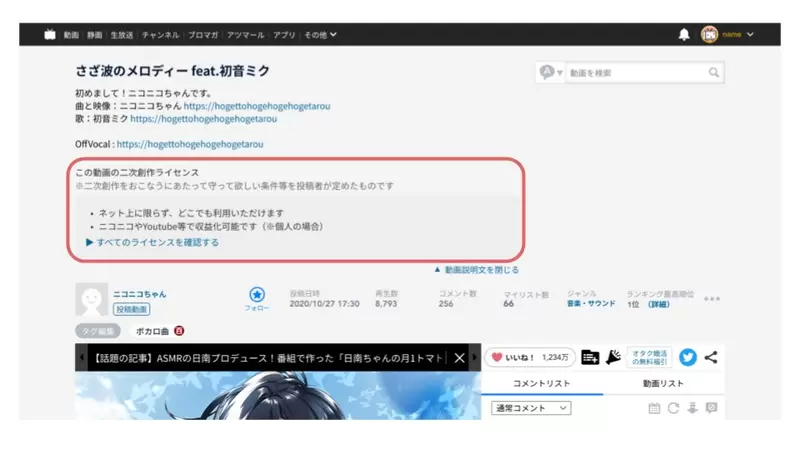Image resolution: width=800 pixels, height=450 pixels.
Task: Open the ニコニコちゃん uploader profile link
Action: pyautogui.click(x=140, y=294)
